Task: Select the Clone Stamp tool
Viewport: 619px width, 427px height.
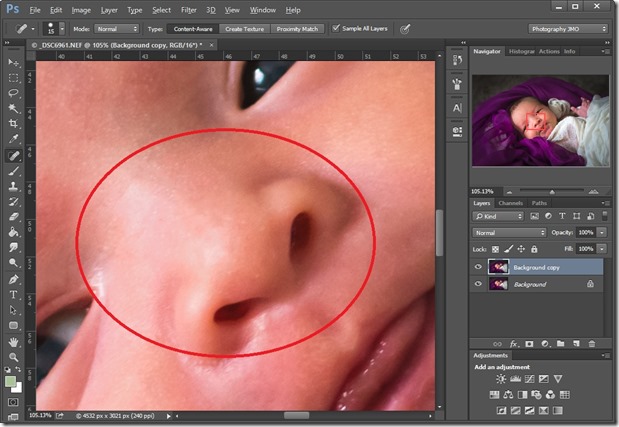Action: coord(13,186)
